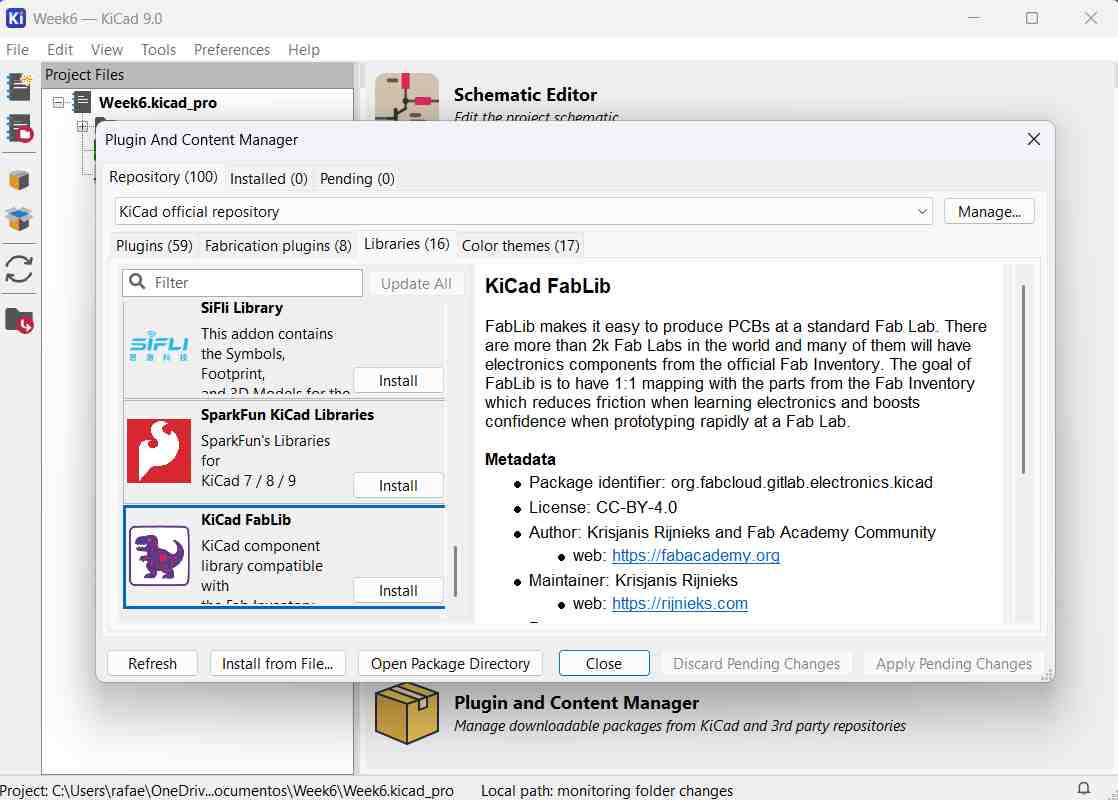Select the SiFli Library entry title
This screenshot has height=800, width=1118.
click(242, 308)
